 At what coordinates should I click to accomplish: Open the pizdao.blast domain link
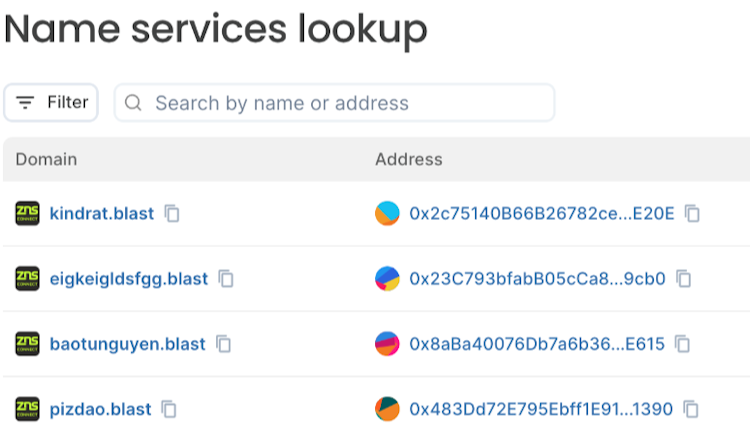pyautogui.click(x=100, y=409)
